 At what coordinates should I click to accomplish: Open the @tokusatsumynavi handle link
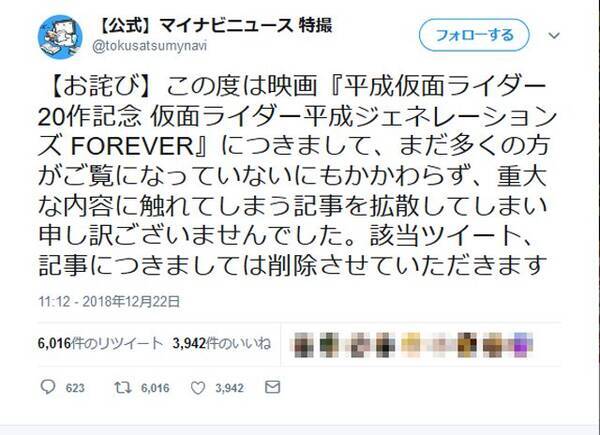pyautogui.click(x=150, y=46)
